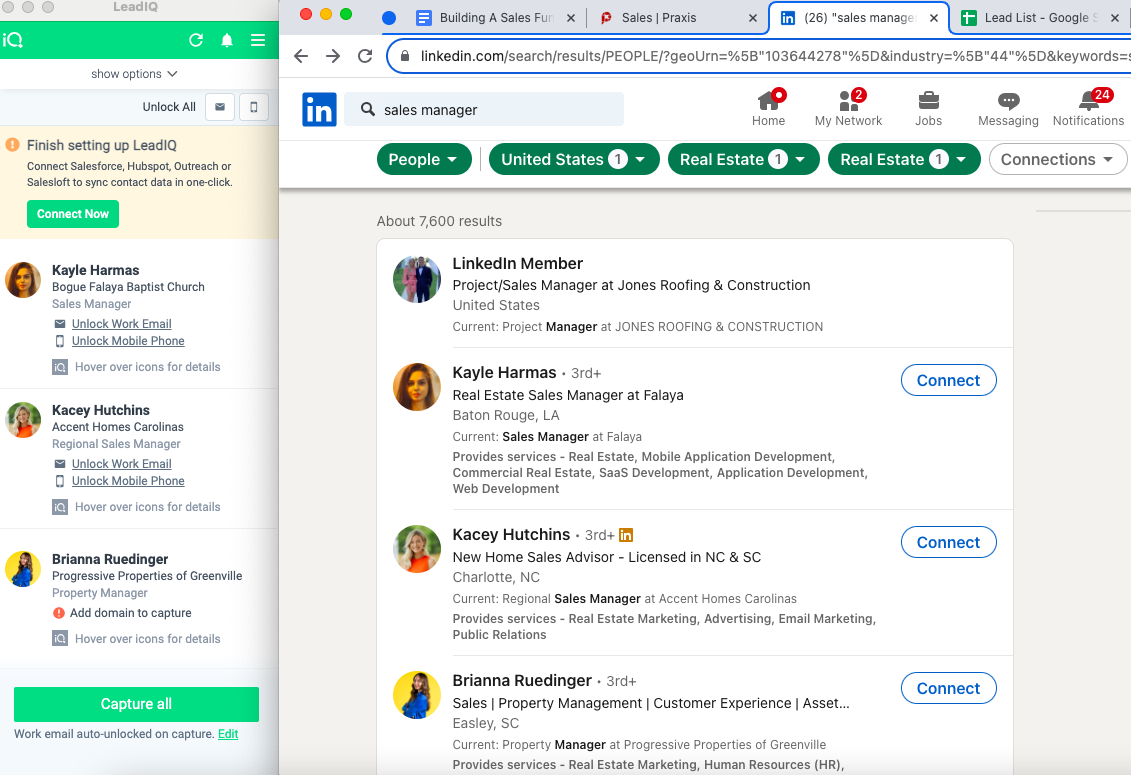The image size is (1131, 775).
Task: Click LinkedIn premium badge beside Kacey Hutchins
Action: (626, 535)
